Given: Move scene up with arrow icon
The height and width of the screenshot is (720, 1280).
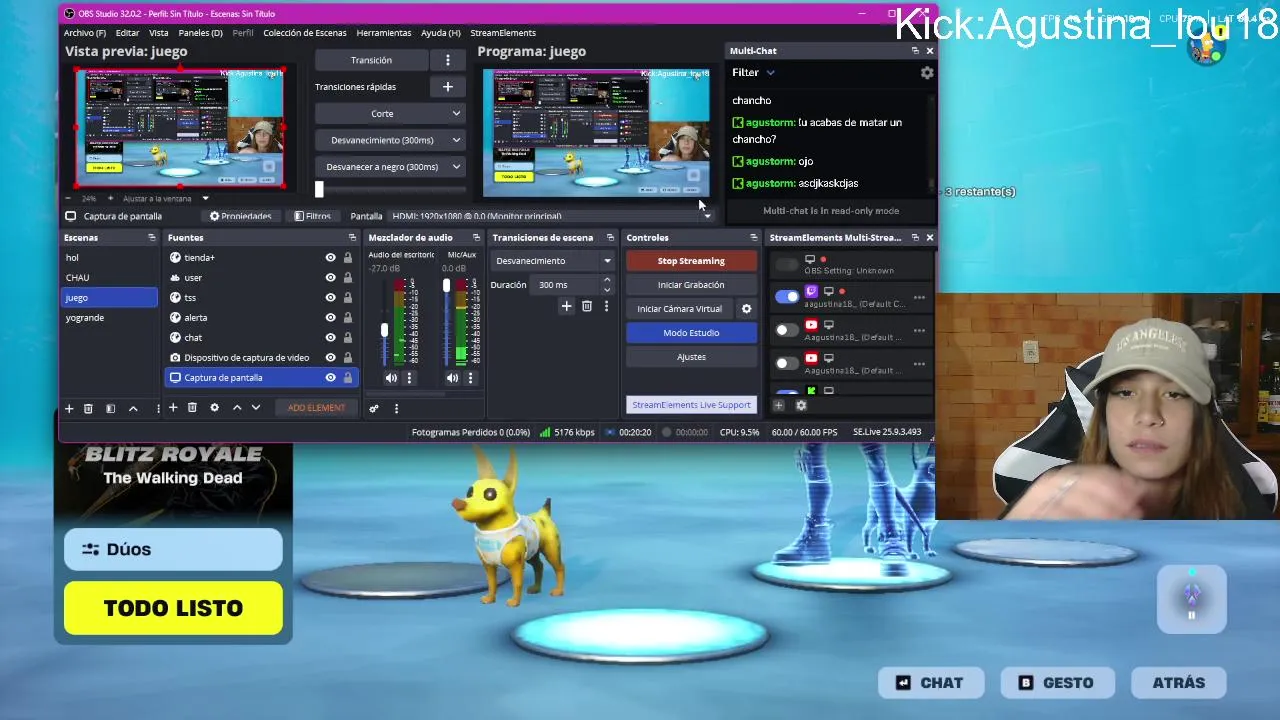Looking at the screenshot, I should tap(132, 408).
